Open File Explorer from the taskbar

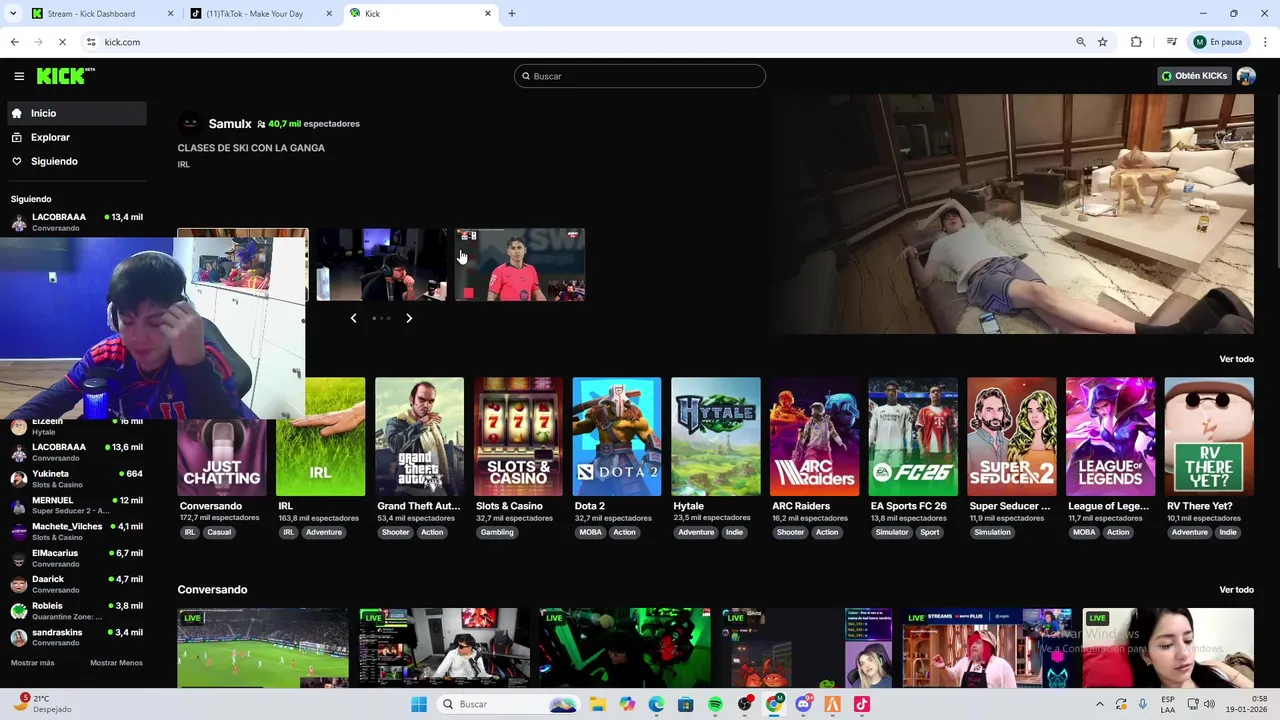pos(597,704)
